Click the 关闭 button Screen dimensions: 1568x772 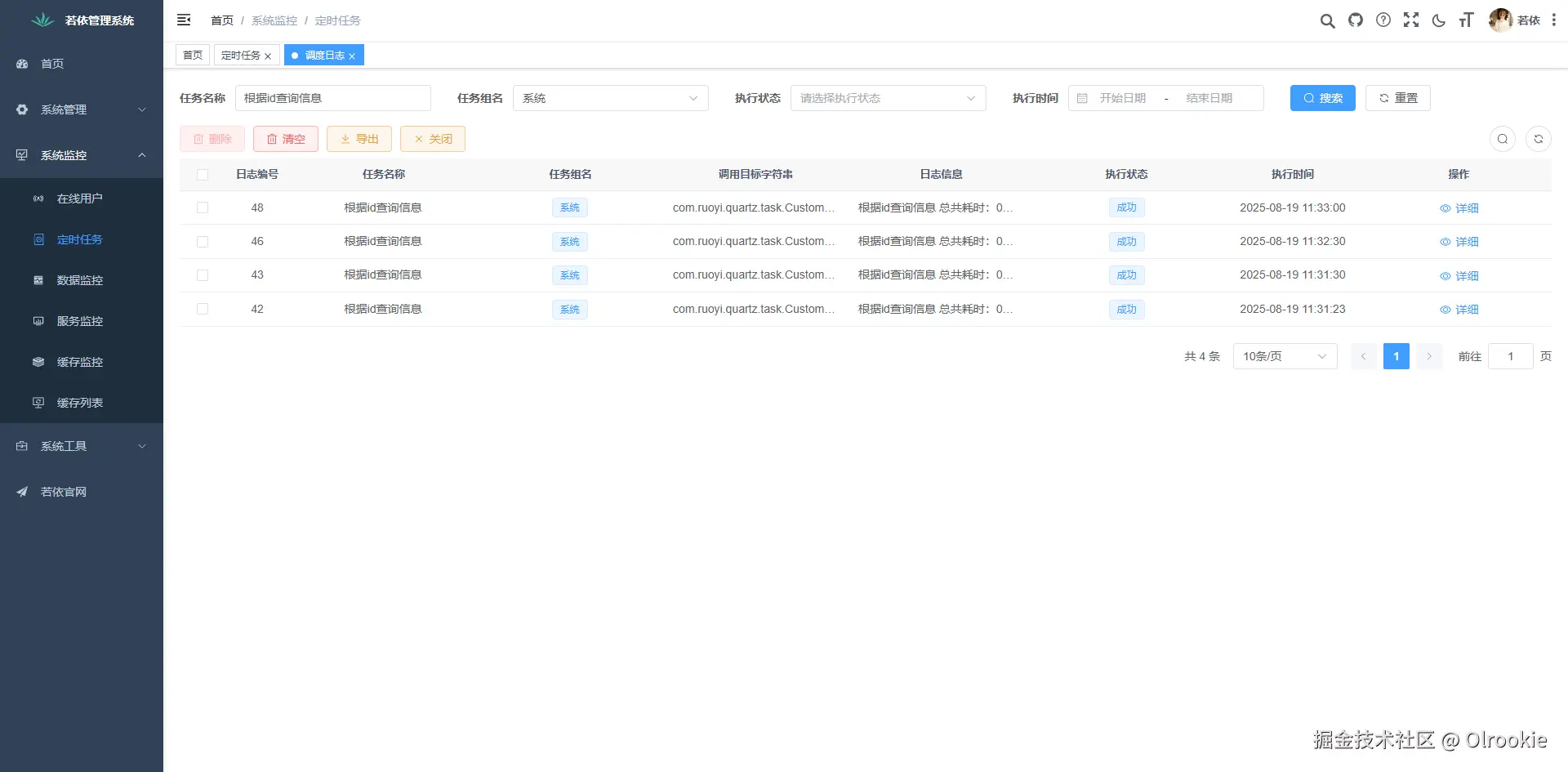[x=433, y=139]
